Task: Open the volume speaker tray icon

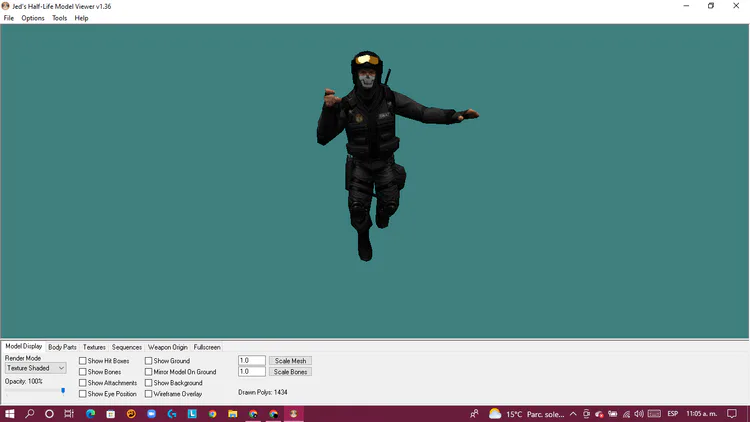Action: [639, 414]
